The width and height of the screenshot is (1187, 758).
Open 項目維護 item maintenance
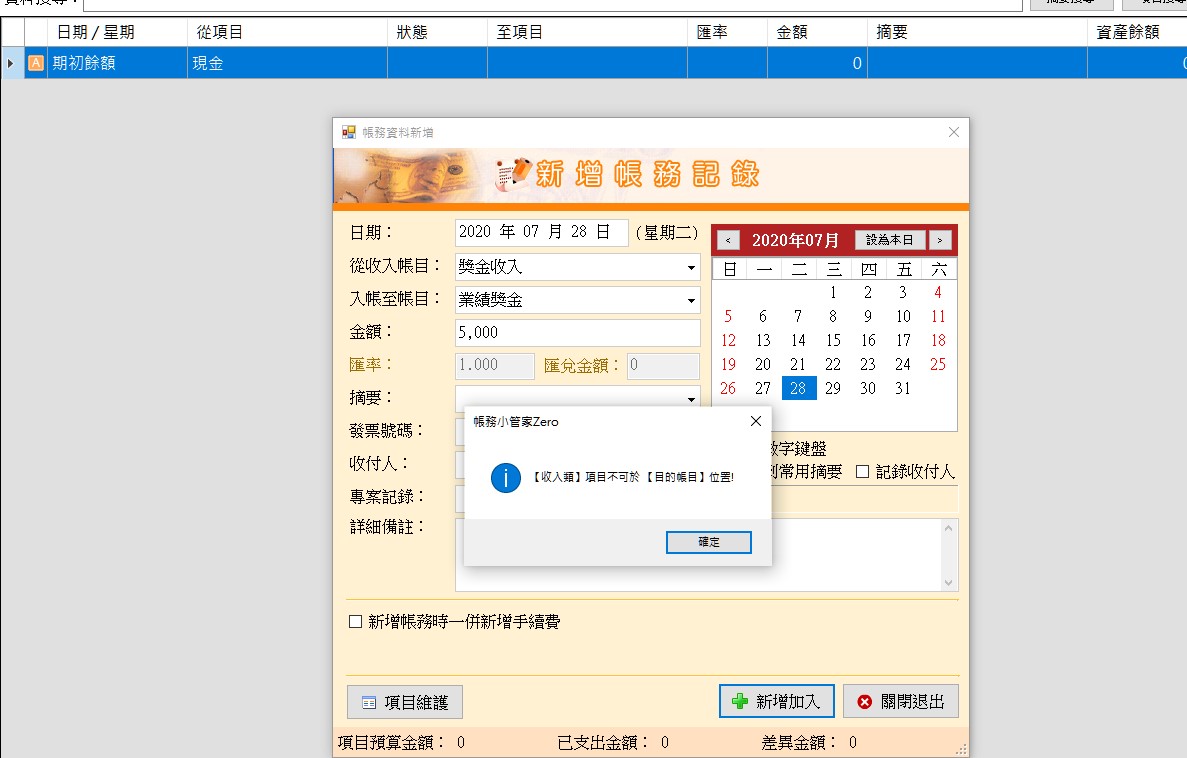click(x=405, y=702)
